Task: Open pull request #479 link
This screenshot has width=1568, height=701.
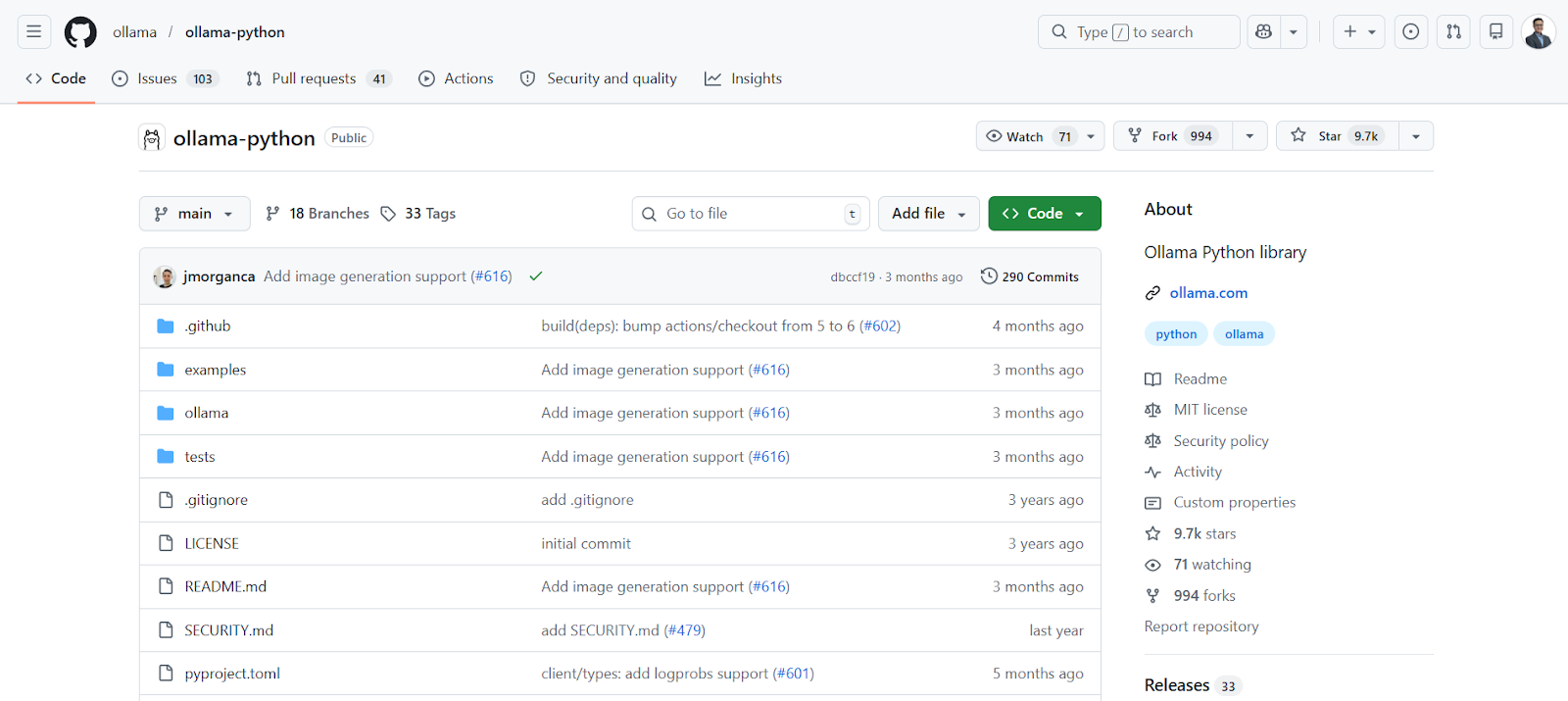Action: [x=685, y=630]
